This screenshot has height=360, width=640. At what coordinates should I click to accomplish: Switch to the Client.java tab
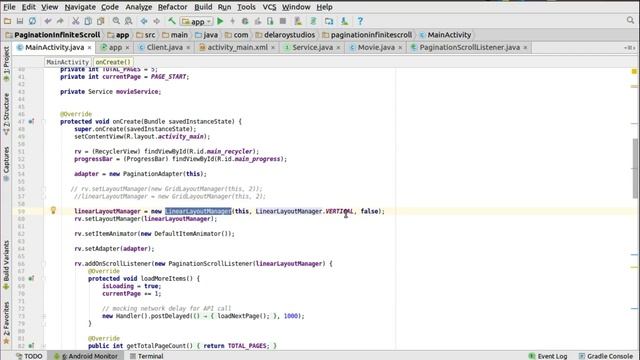click(x=164, y=47)
